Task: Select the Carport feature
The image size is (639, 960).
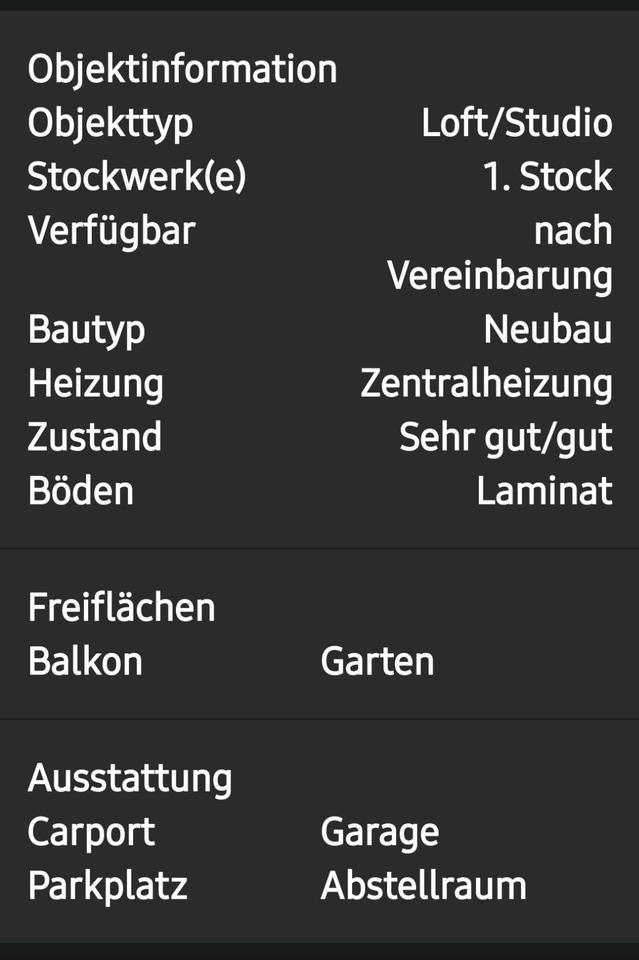Action: (91, 832)
